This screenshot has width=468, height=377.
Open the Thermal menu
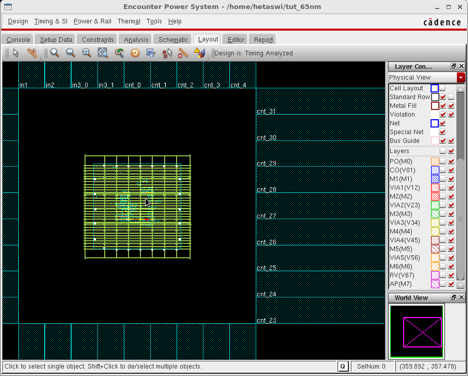click(129, 21)
